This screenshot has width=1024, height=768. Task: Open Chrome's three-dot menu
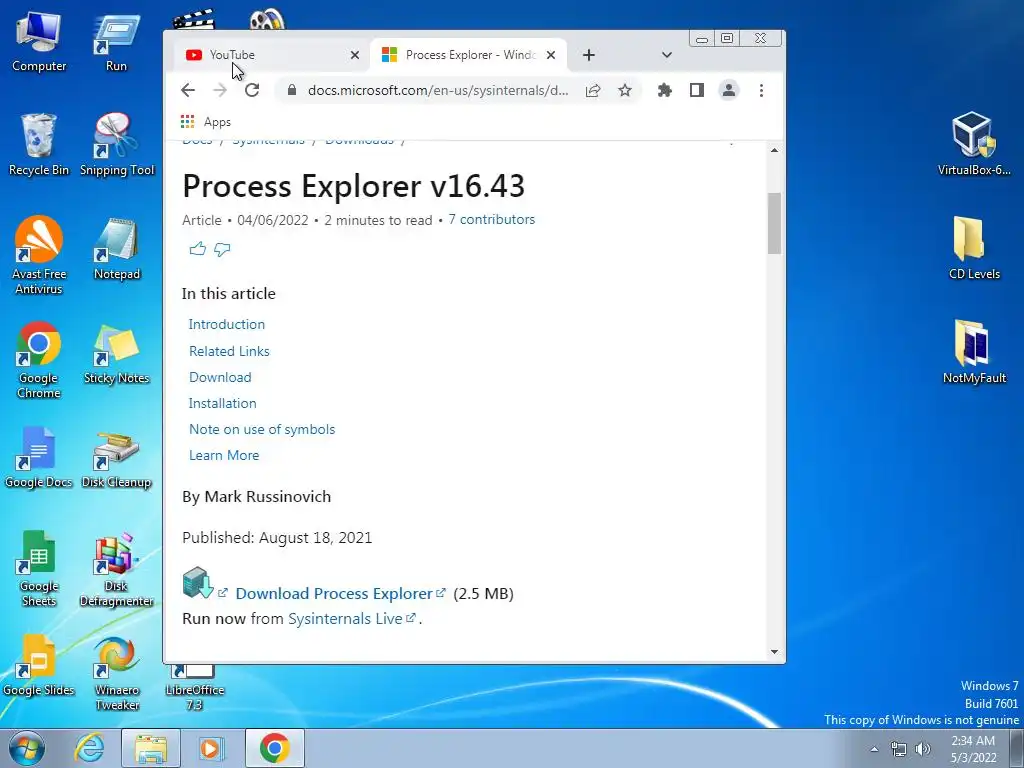click(x=761, y=90)
